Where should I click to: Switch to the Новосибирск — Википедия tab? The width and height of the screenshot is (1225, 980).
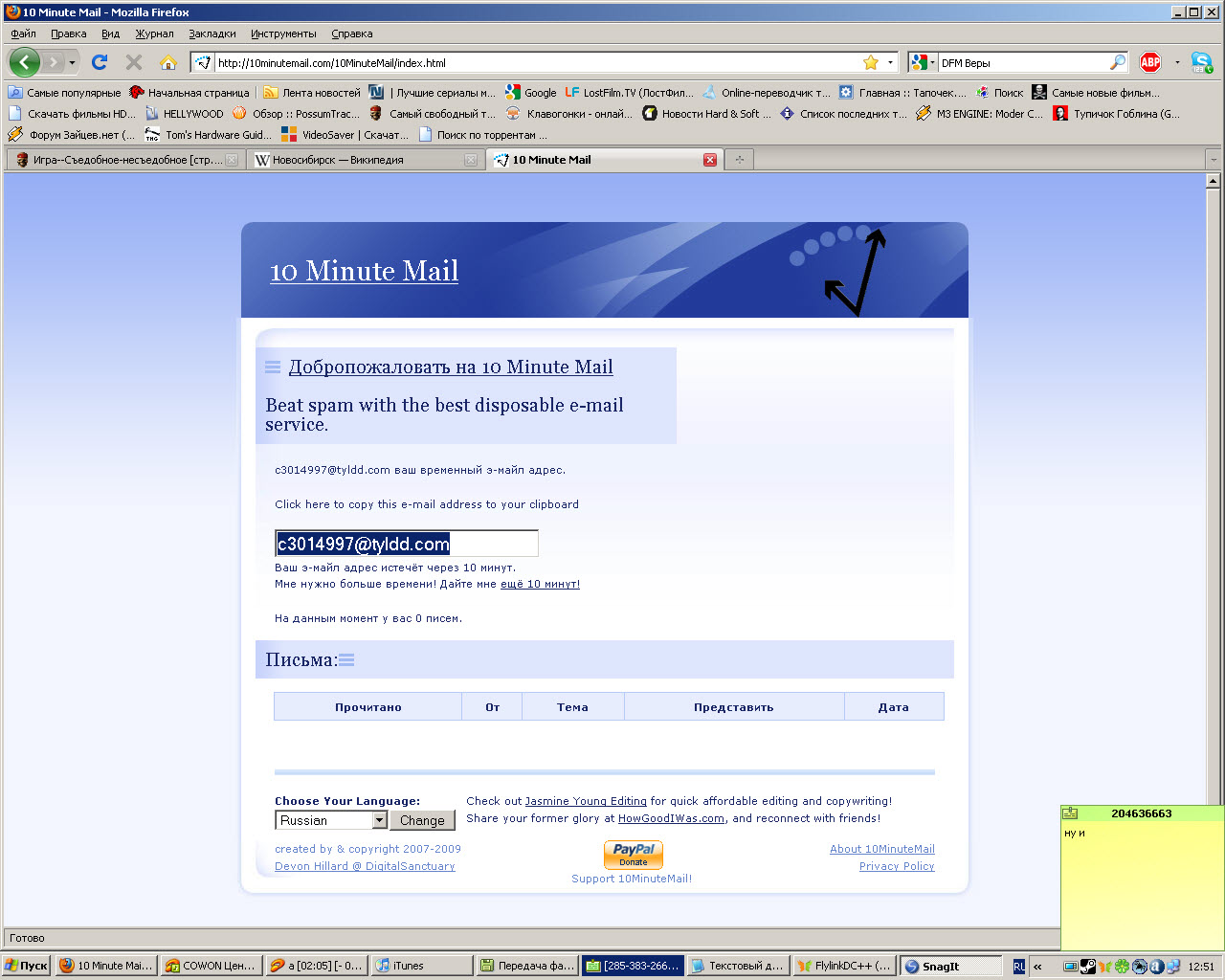tap(365, 160)
